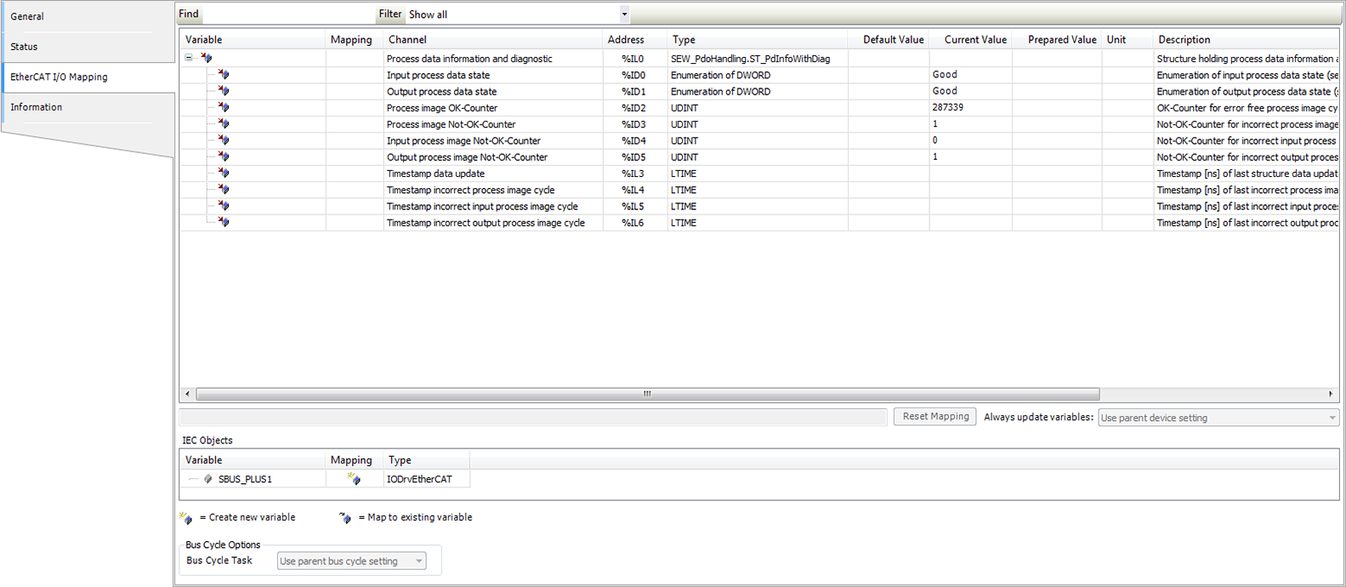The height and width of the screenshot is (587, 1346).
Task: Click the mapping icon for SBUS_PLUS1
Action: pos(352,479)
